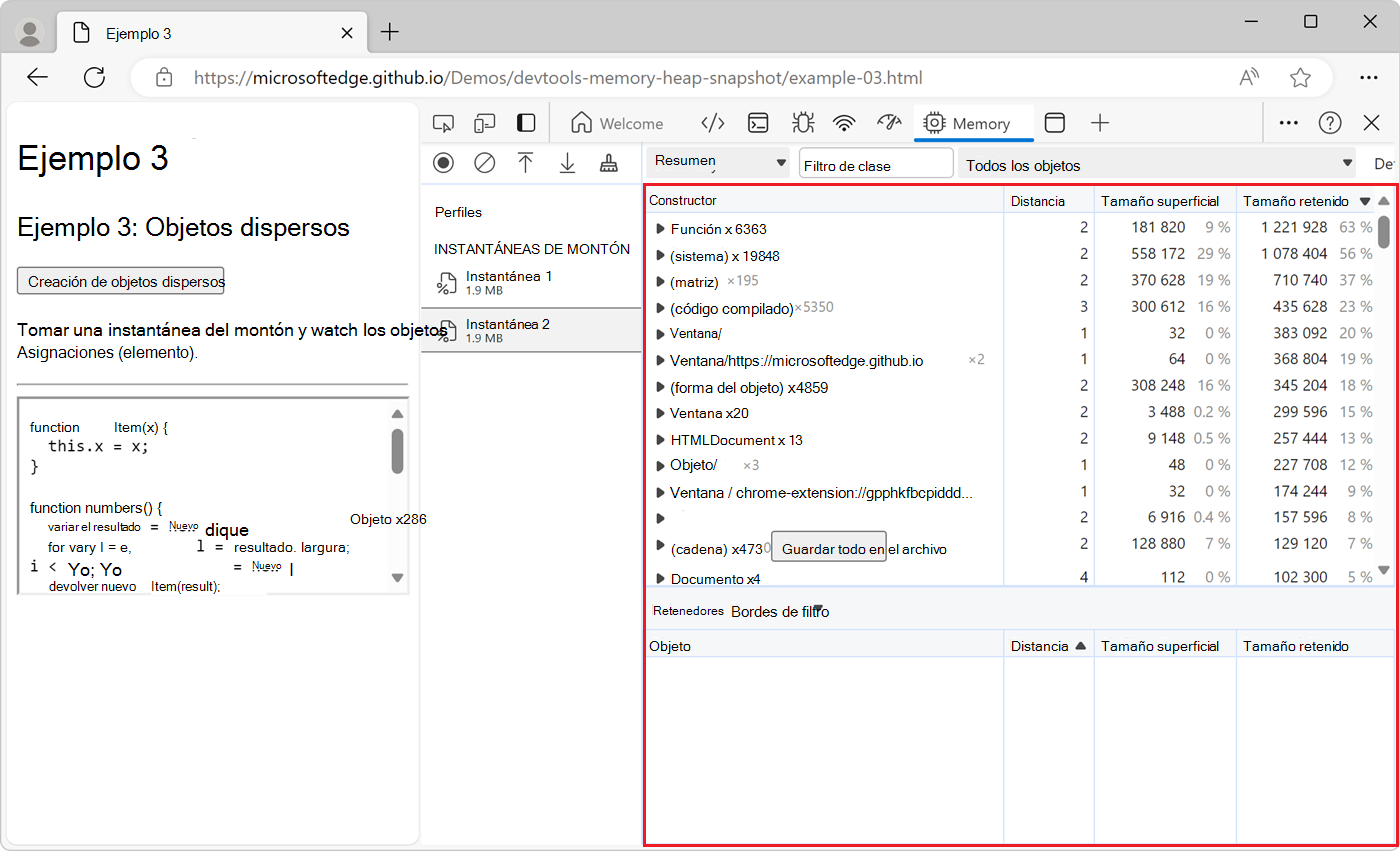
Task: Click the clear all profiles icon
Action: pos(485,163)
